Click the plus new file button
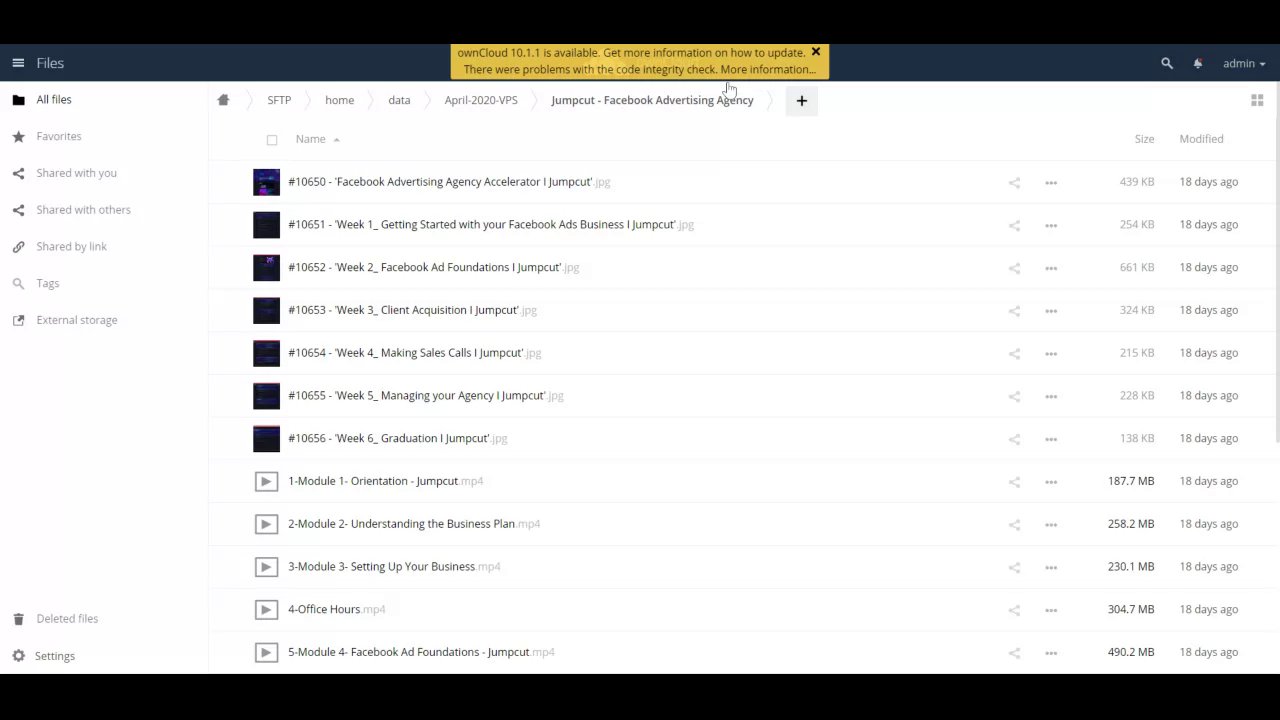Viewport: 1280px width, 720px height. click(x=801, y=100)
